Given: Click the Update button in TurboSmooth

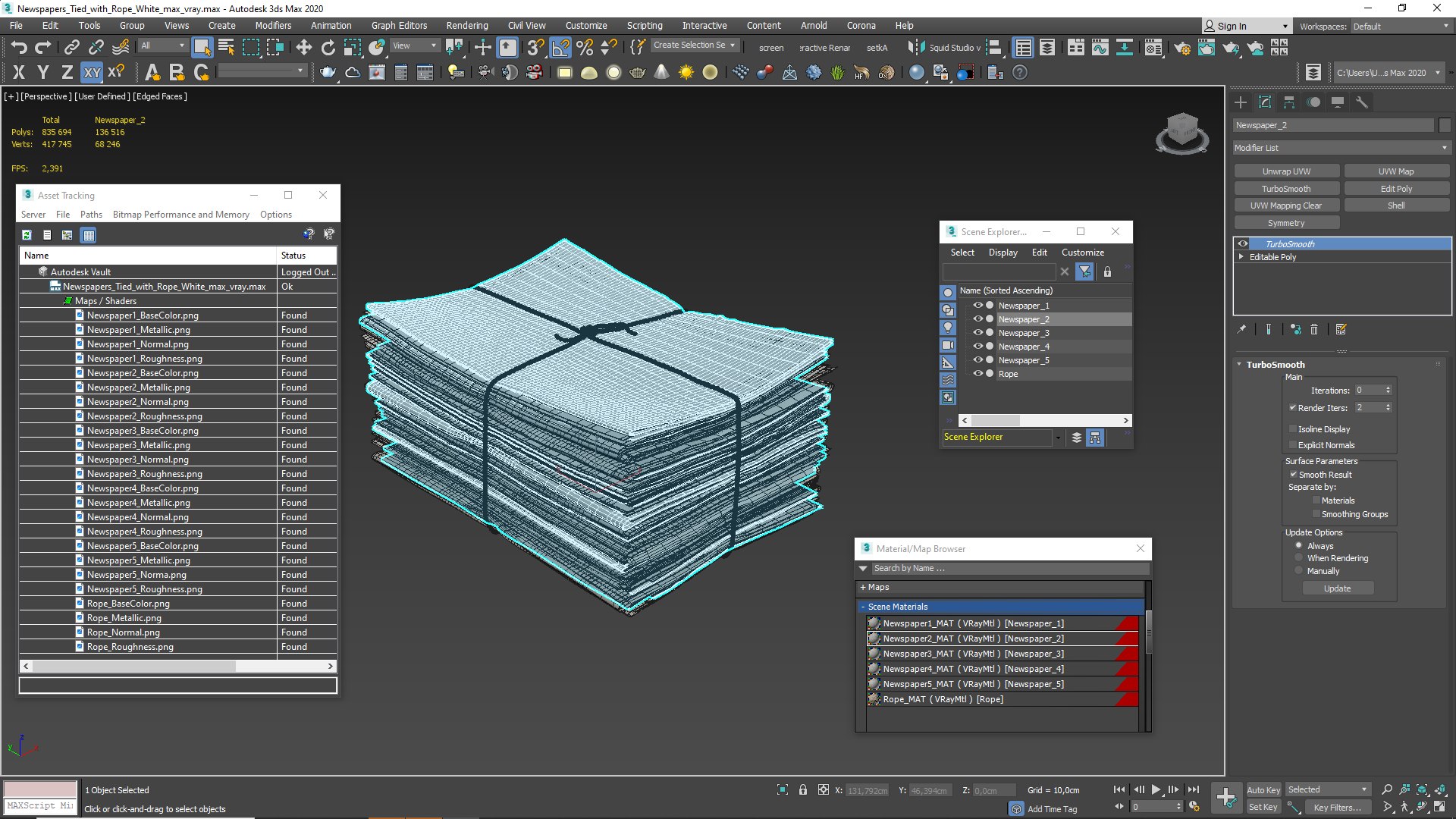Looking at the screenshot, I should [x=1337, y=588].
